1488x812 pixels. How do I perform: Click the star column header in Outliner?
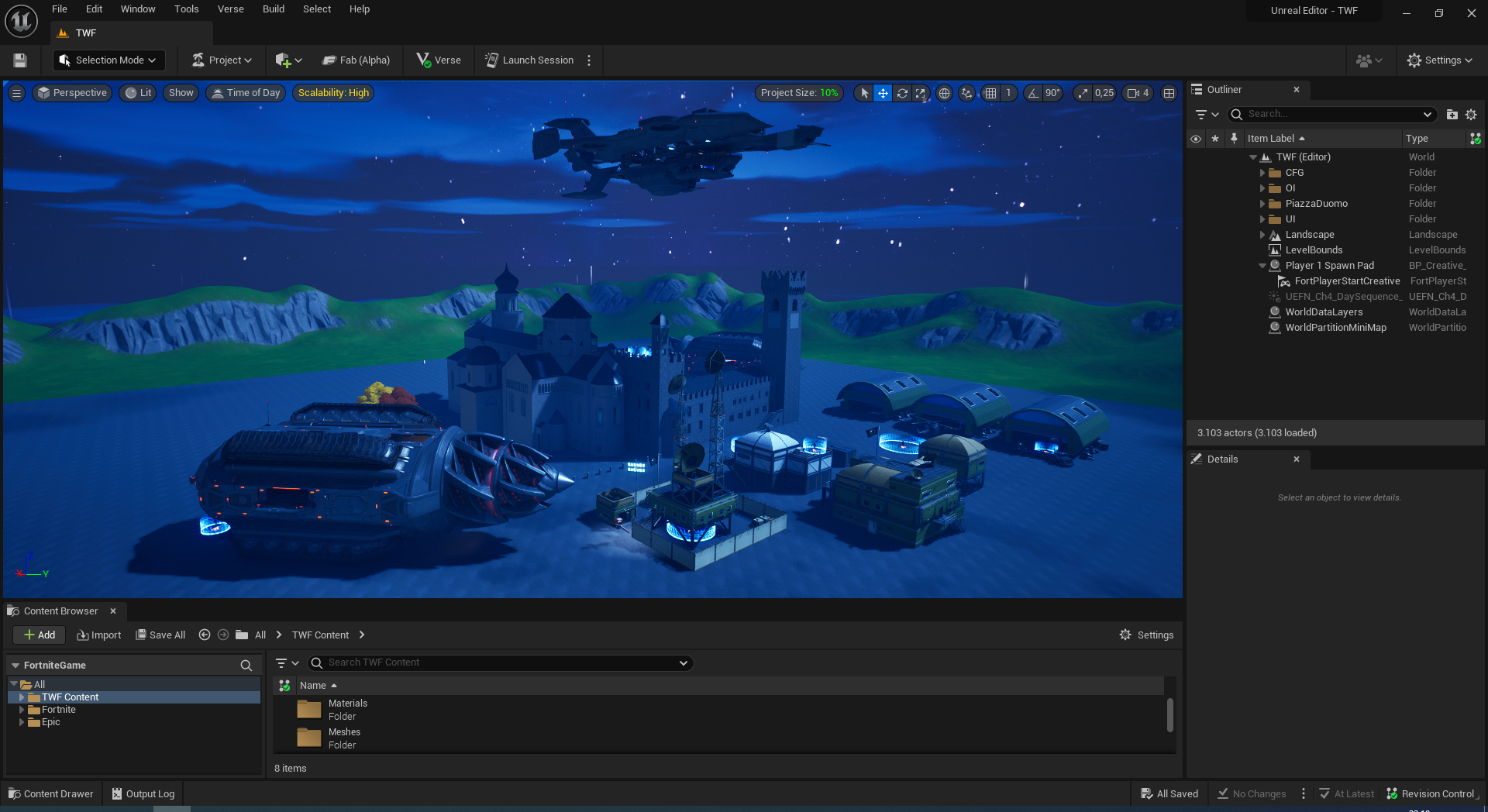pyautogui.click(x=1215, y=139)
